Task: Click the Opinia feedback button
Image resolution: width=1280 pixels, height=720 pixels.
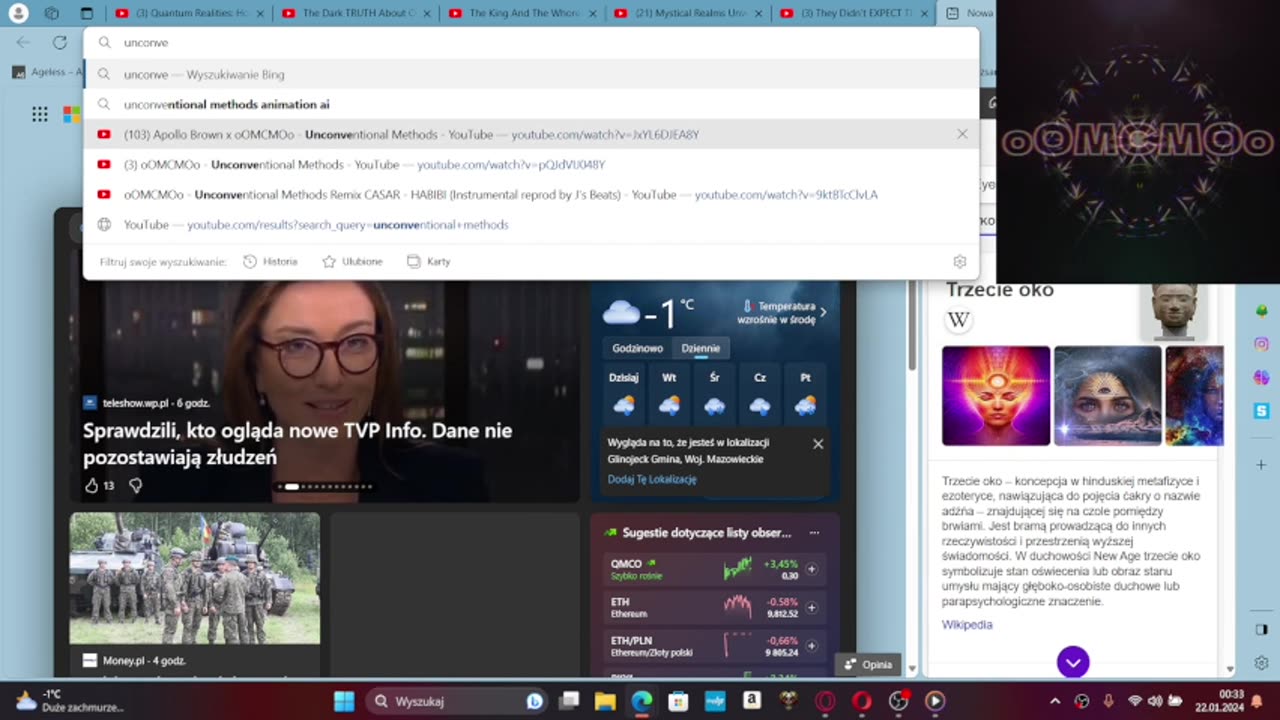Action: [x=868, y=664]
